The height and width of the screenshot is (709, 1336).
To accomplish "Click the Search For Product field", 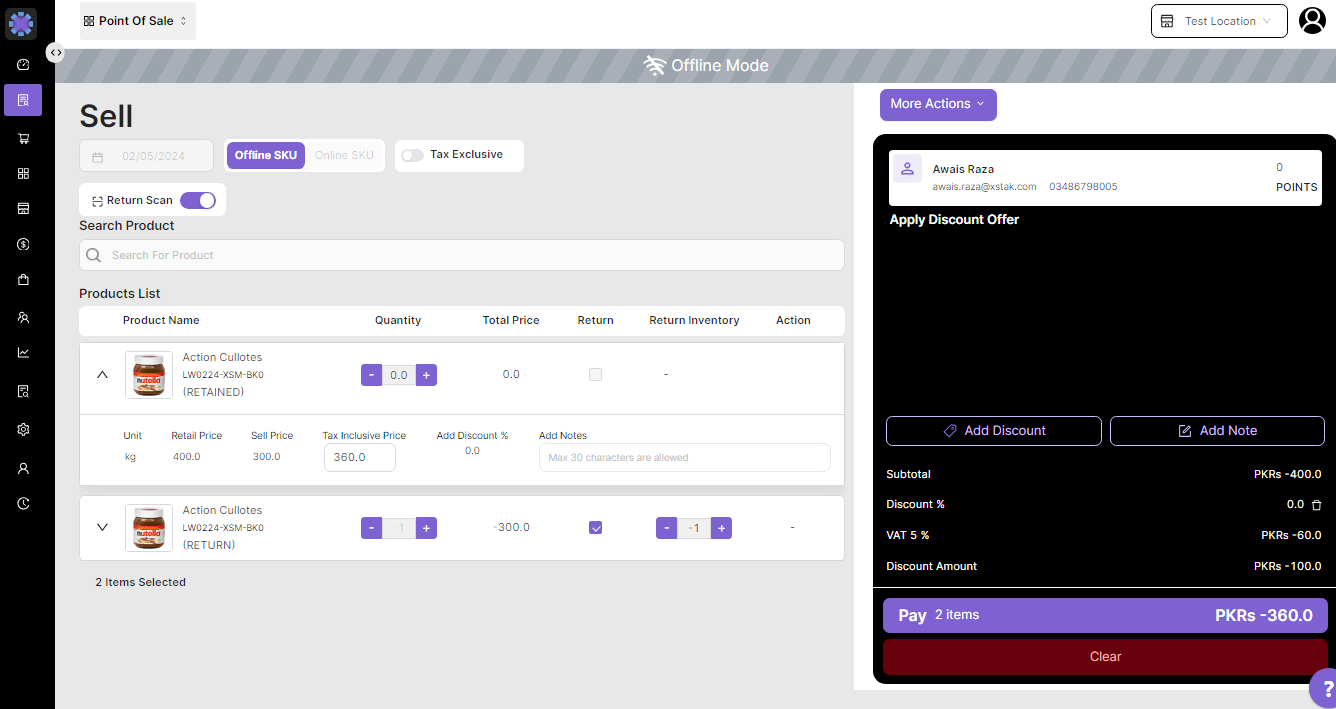I will [462, 255].
